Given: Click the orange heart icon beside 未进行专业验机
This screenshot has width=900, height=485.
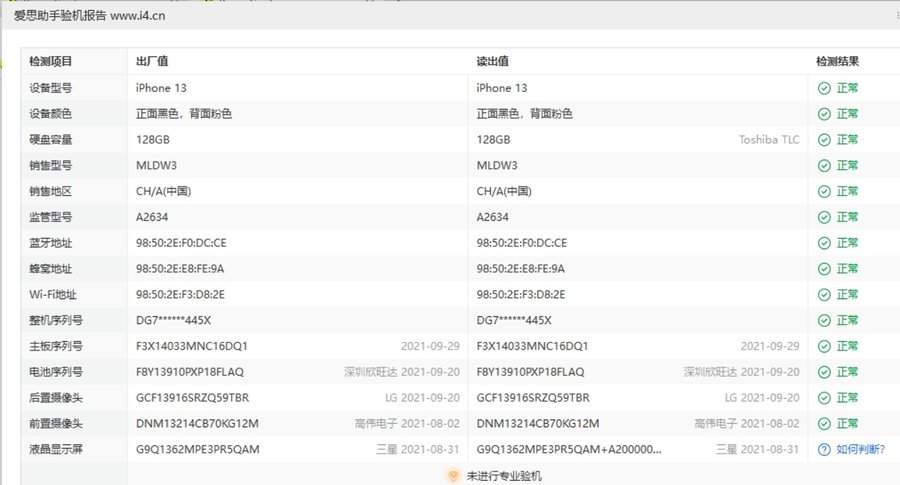Looking at the screenshot, I should [x=453, y=476].
